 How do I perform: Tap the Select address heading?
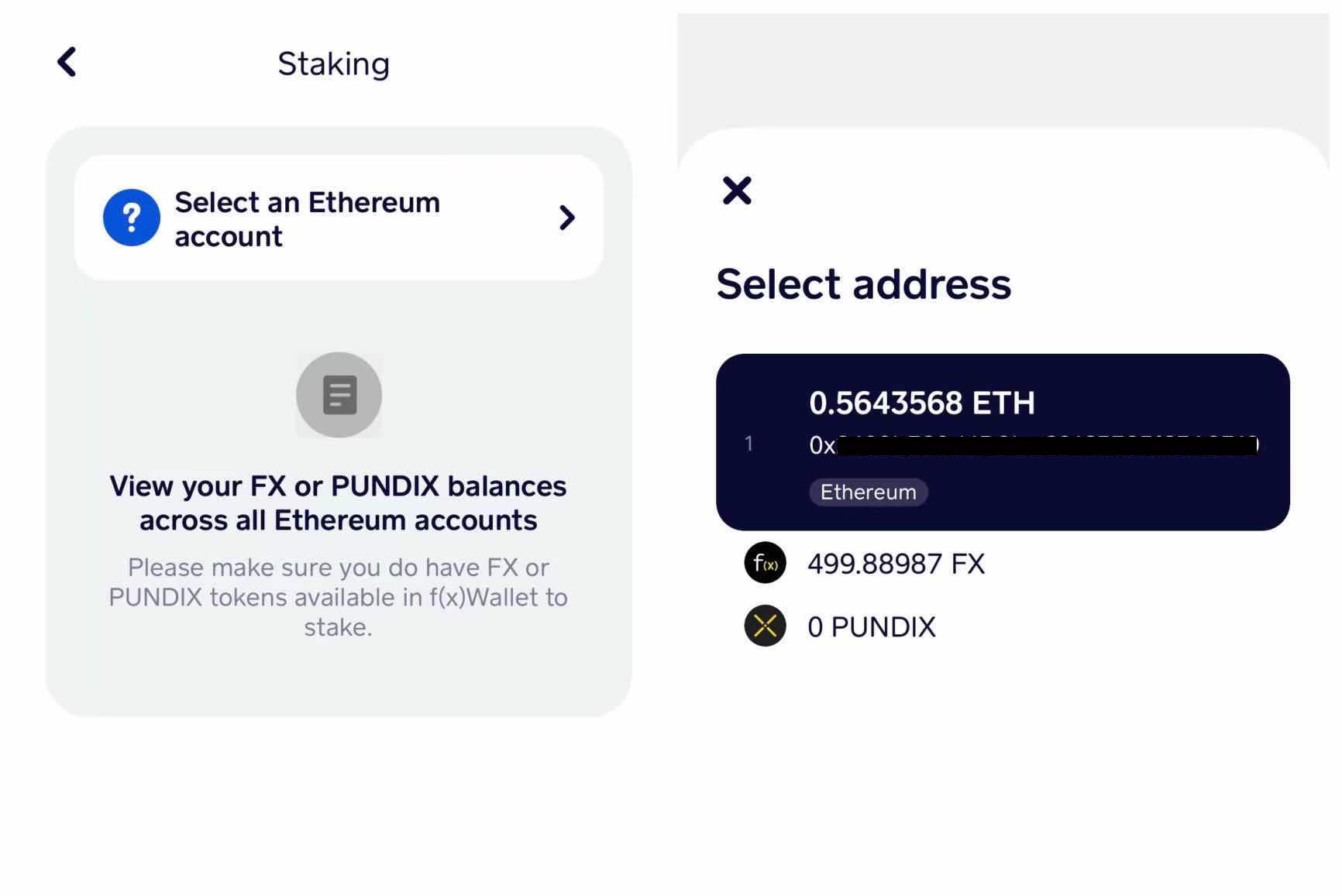coord(864,283)
